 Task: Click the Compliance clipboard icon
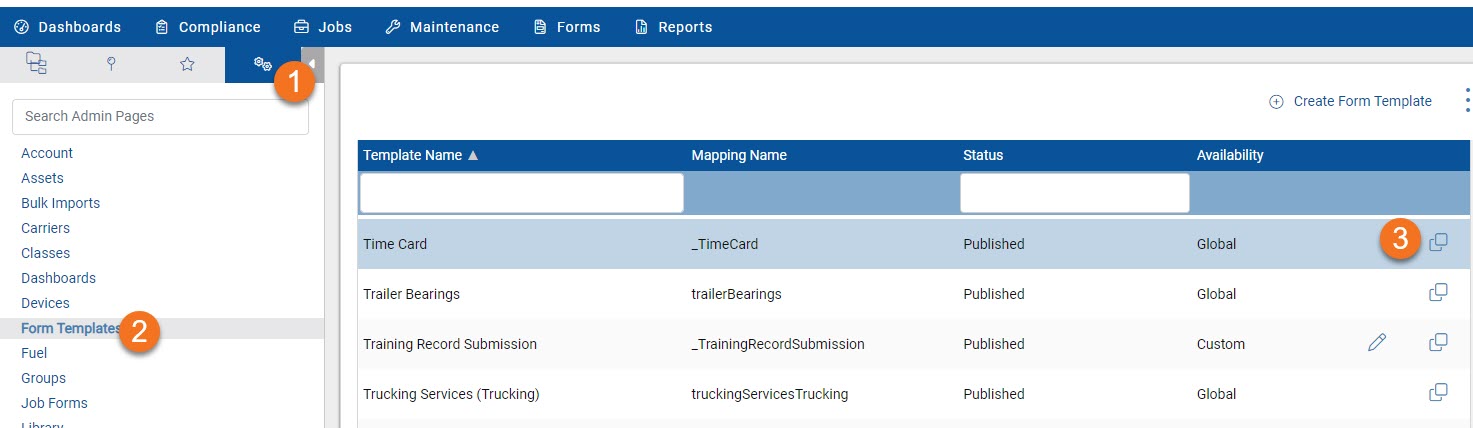click(162, 27)
